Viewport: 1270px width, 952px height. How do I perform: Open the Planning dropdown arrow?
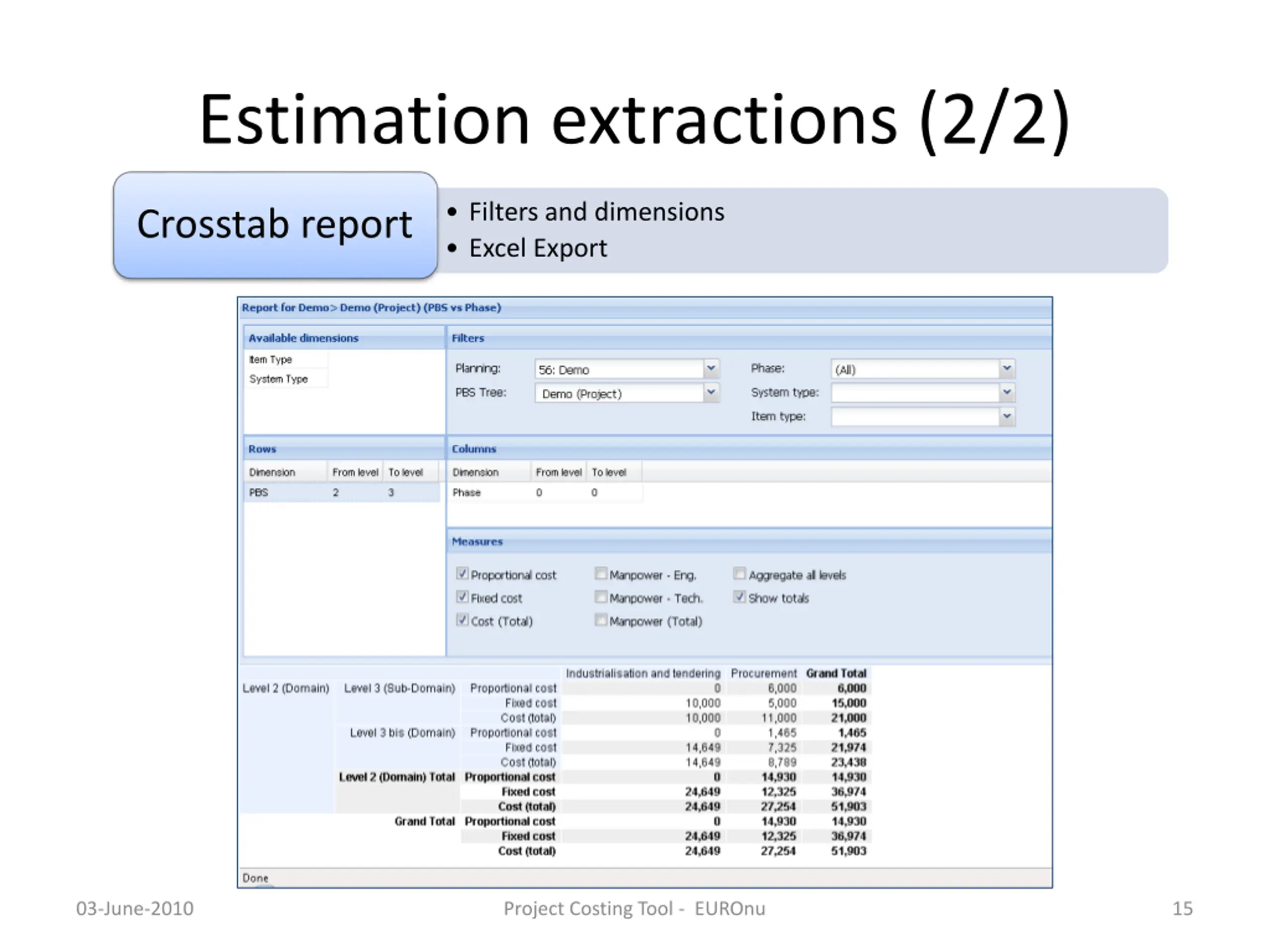click(711, 368)
